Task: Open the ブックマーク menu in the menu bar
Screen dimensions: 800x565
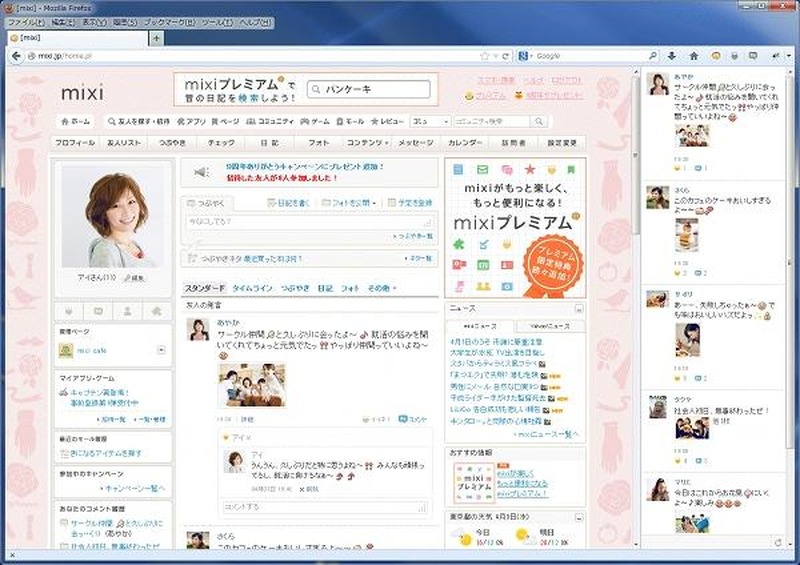Action: click(164, 21)
